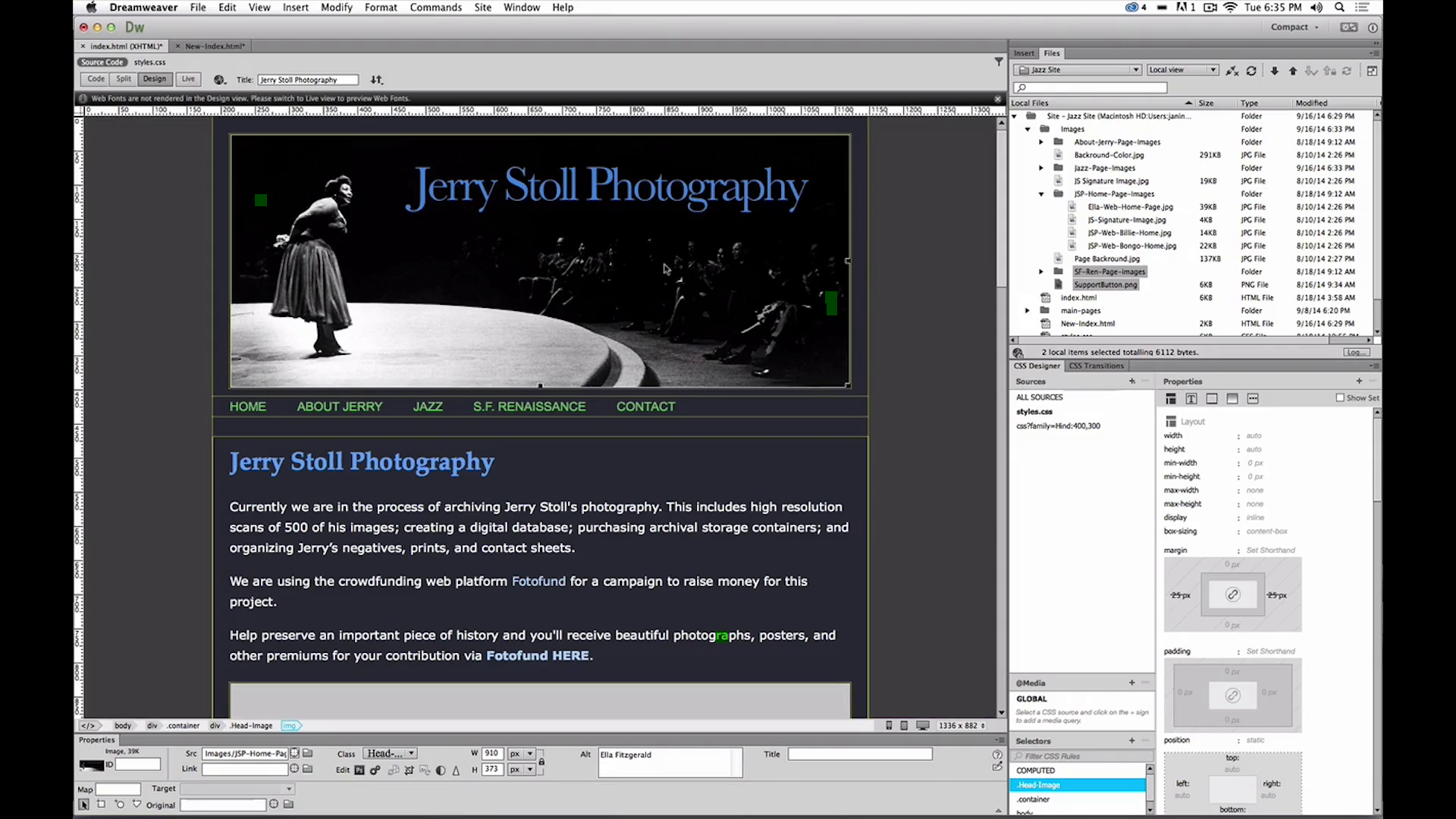
Task: Select the Code view icon
Action: [x=95, y=79]
